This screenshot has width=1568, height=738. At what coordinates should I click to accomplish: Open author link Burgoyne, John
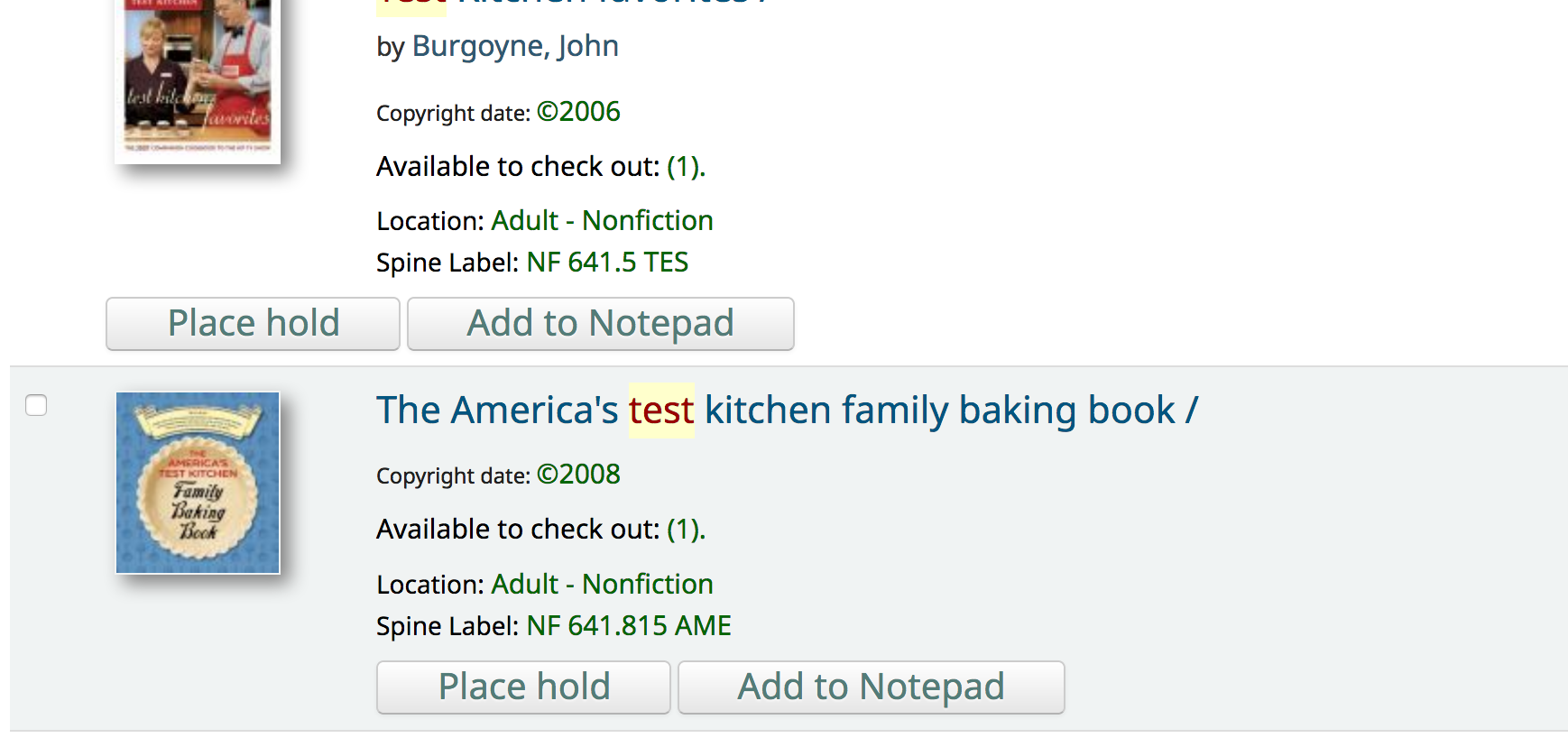(x=515, y=46)
